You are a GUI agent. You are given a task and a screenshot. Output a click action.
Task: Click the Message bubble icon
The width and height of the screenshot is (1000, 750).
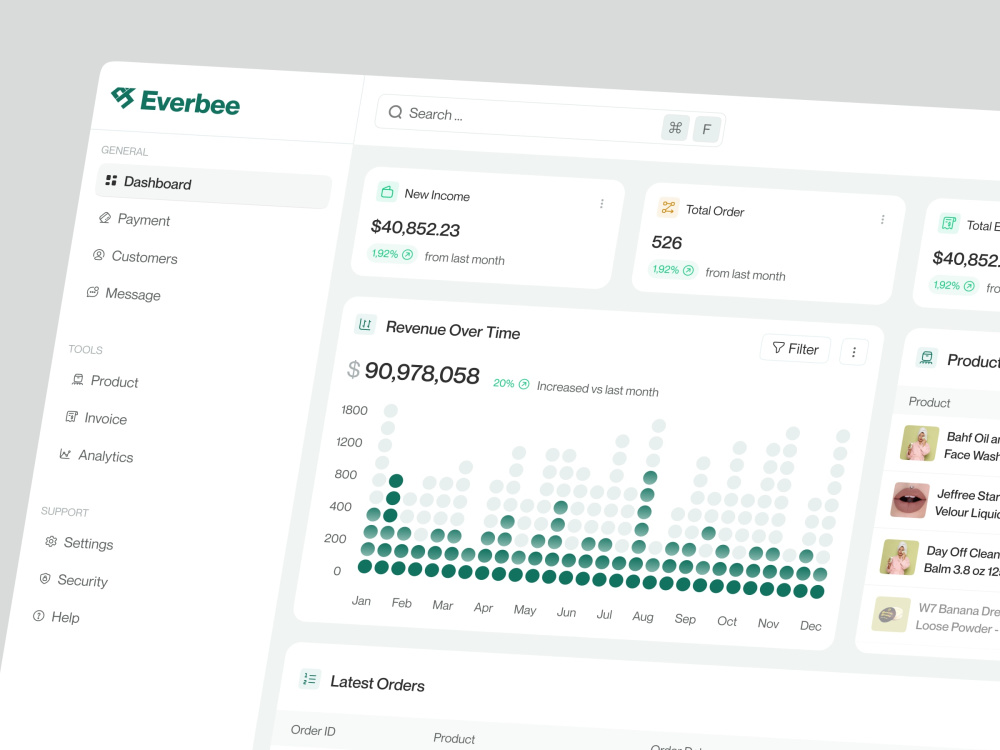point(92,291)
